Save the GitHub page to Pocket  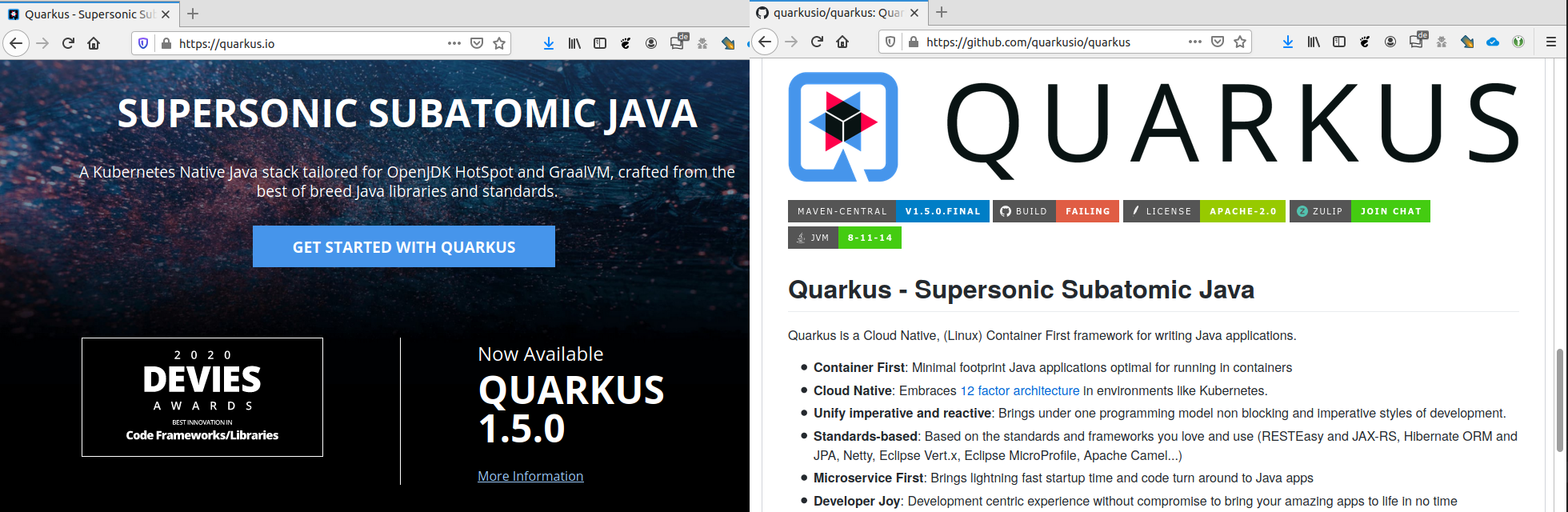pos(1218,42)
